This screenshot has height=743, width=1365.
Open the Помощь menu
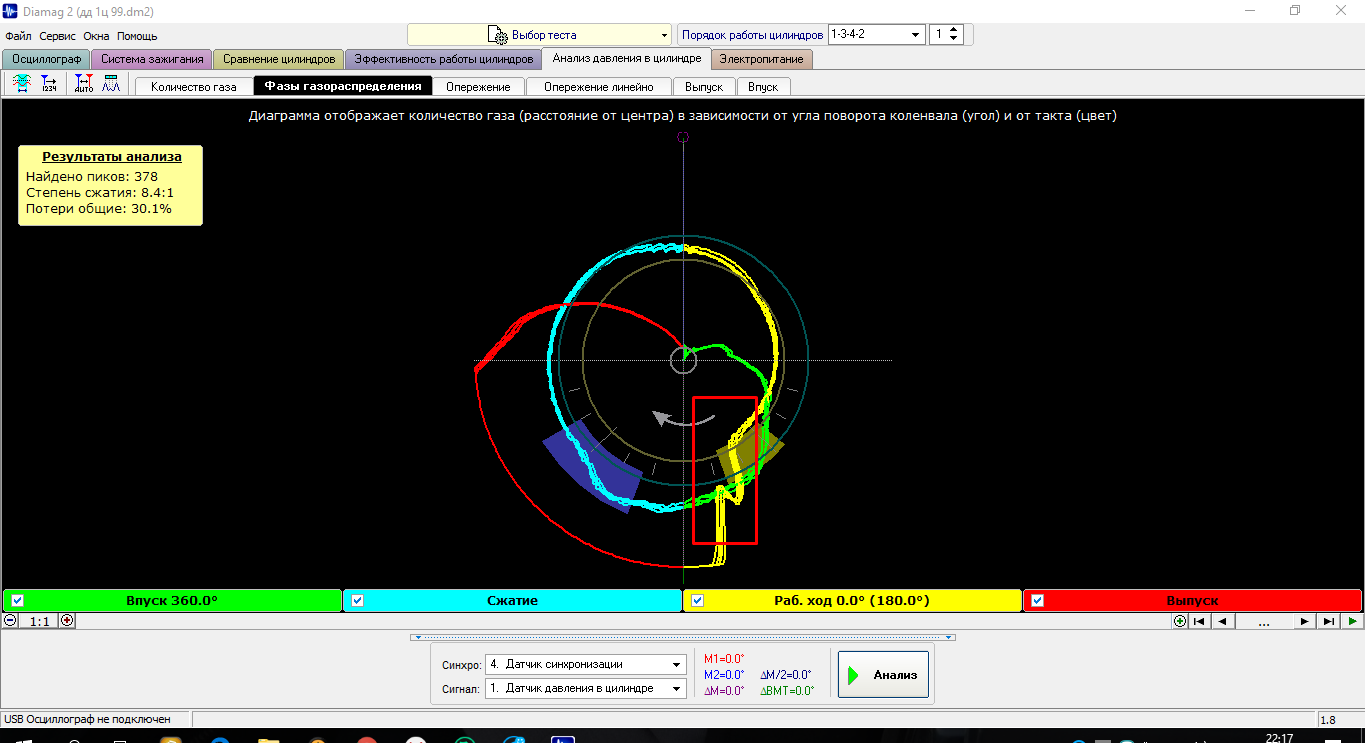(137, 36)
